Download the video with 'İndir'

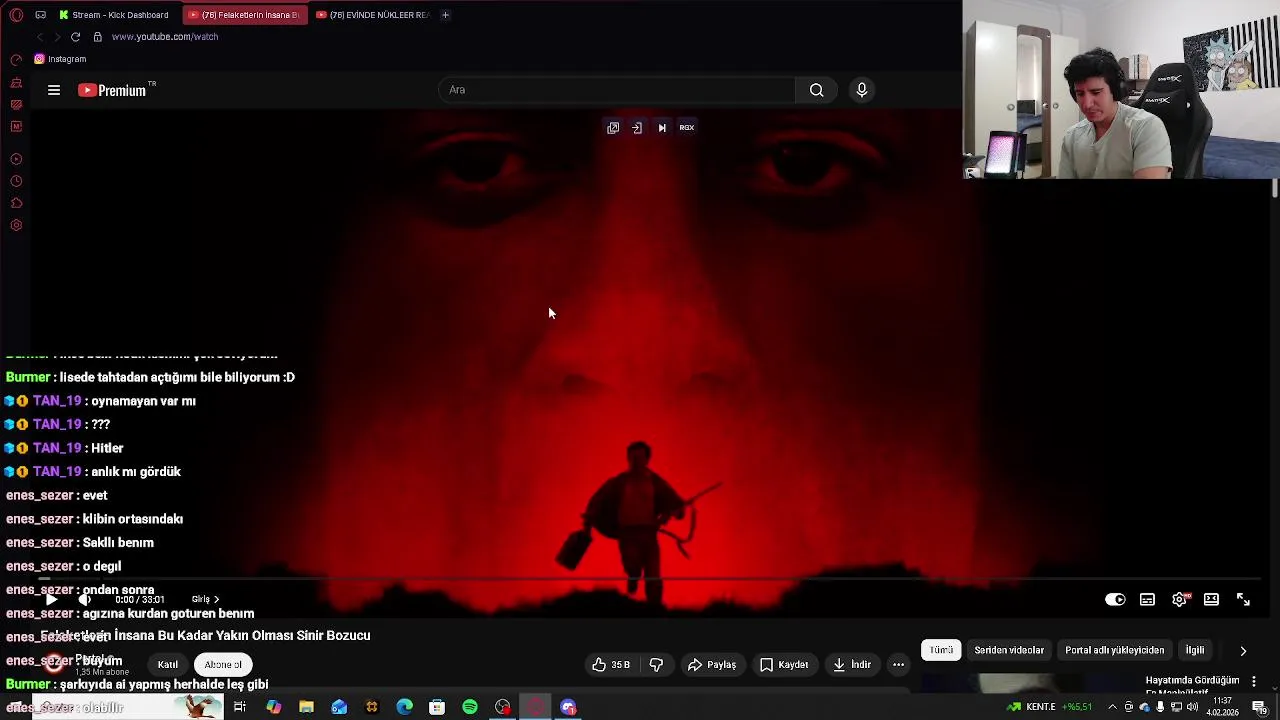tap(852, 665)
